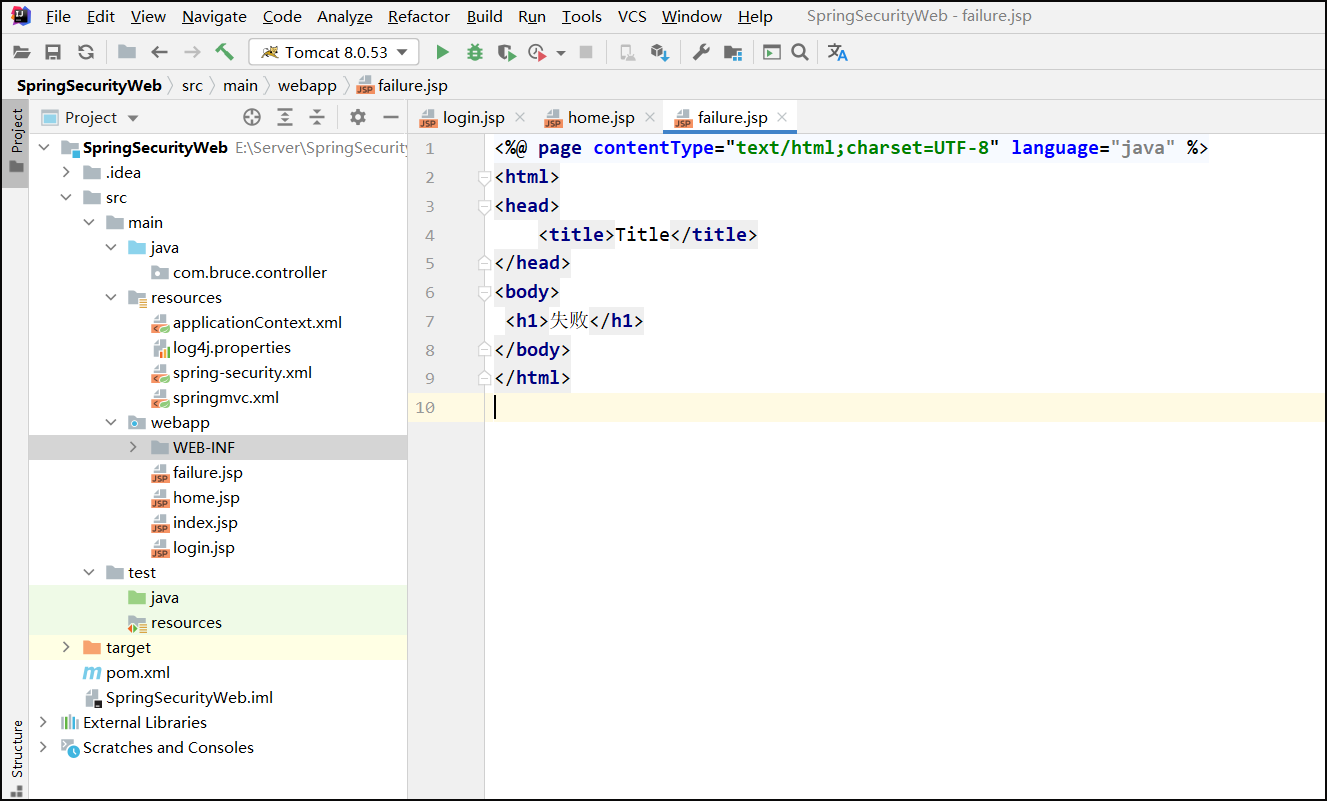This screenshot has width=1327, height=801.
Task: Click line 10 in the editor
Action: 905,407
